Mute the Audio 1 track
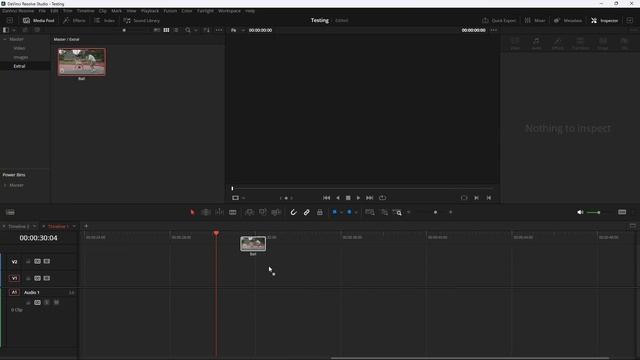Screen dimensions: 640x360 point(56,302)
